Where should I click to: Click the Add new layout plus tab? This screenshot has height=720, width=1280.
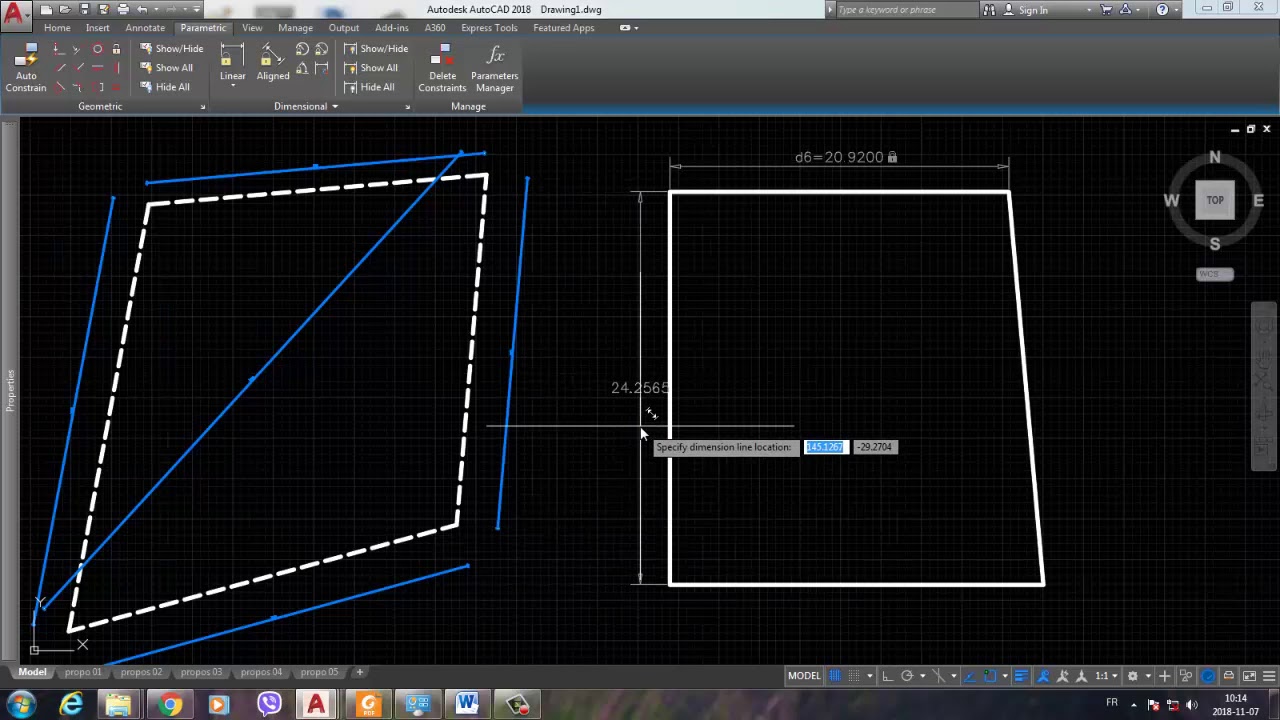tap(360, 672)
